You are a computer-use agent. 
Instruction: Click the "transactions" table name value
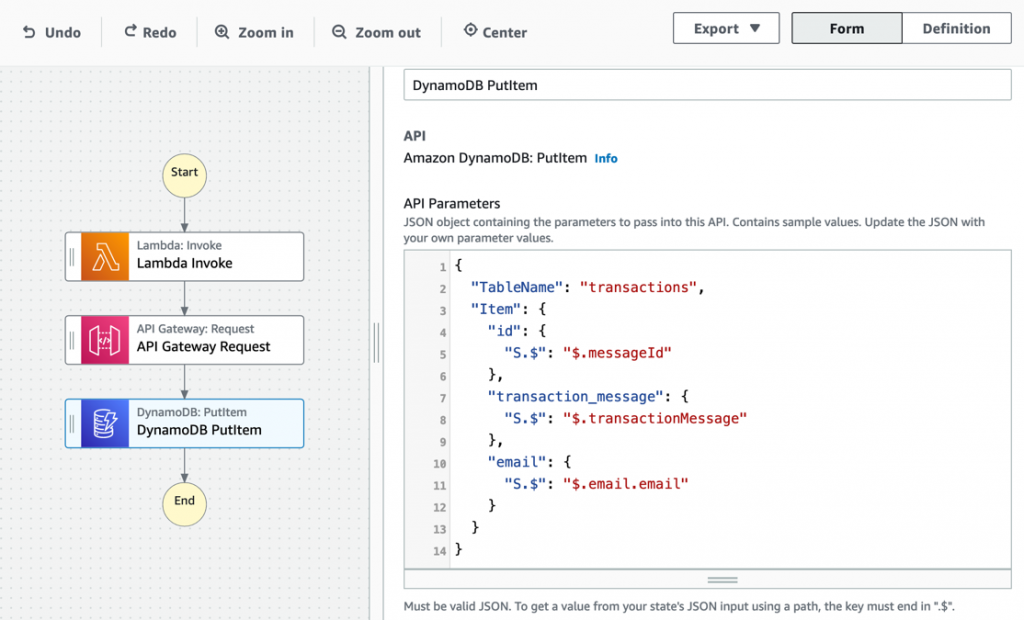click(x=638, y=287)
